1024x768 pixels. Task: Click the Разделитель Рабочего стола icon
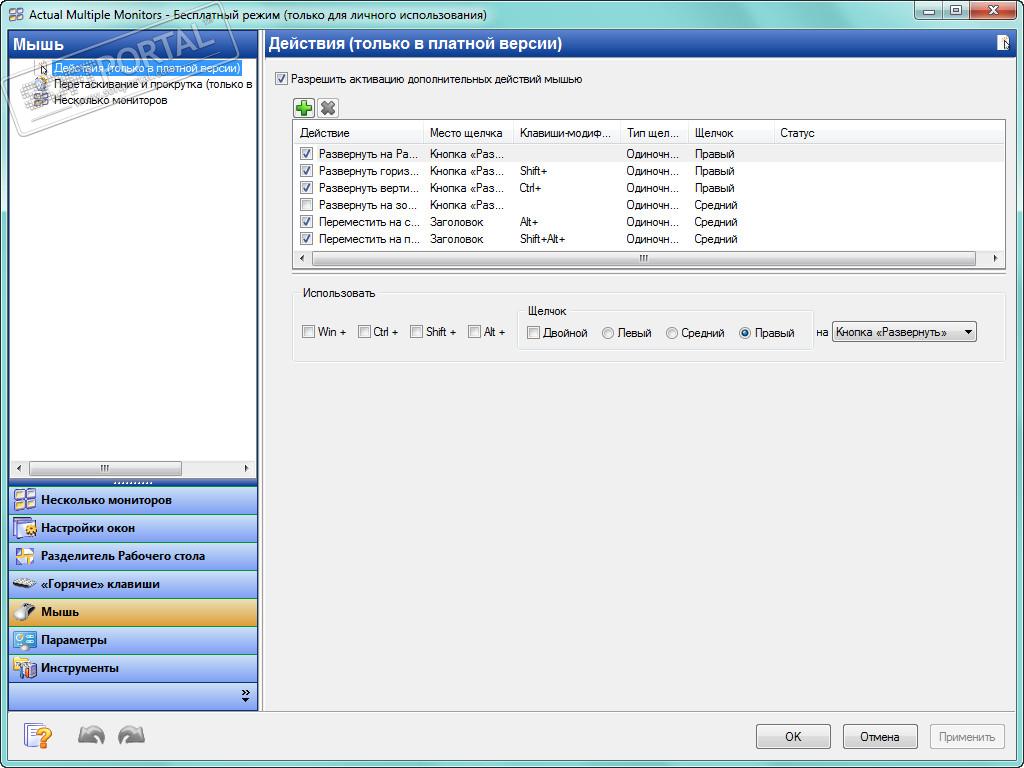click(x=25, y=556)
